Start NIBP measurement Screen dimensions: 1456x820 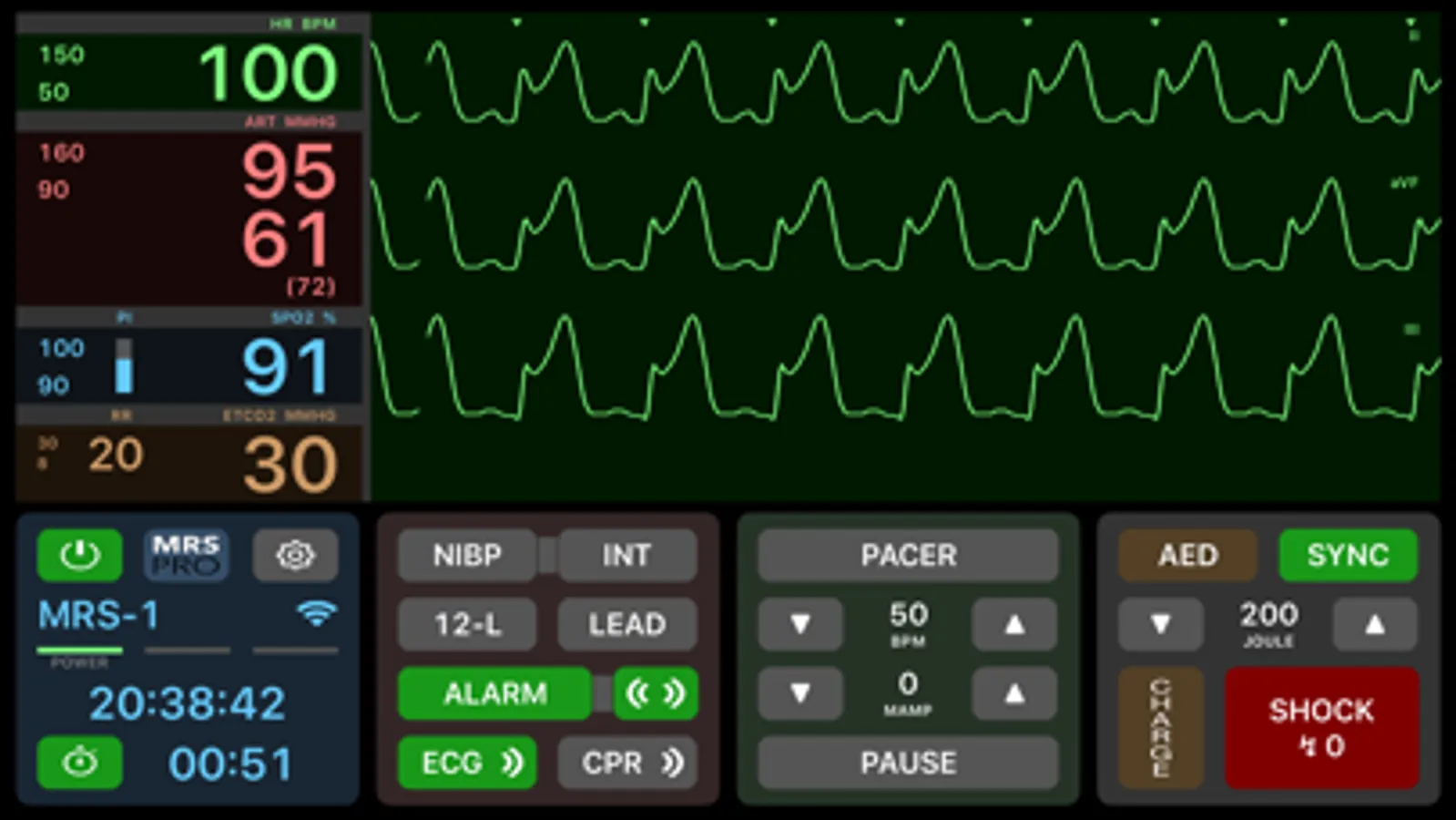tap(467, 555)
